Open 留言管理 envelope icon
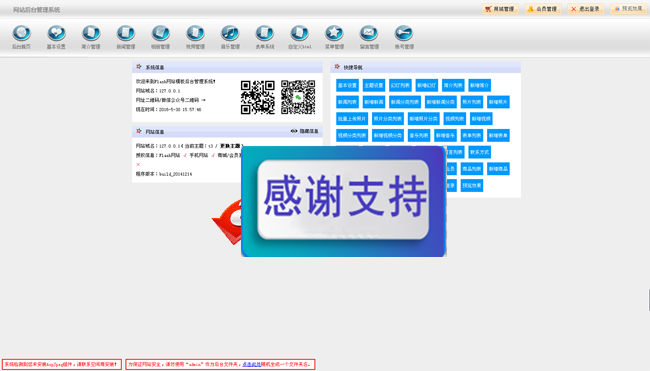Image resolution: width=650 pixels, height=371 pixels. pyautogui.click(x=369, y=33)
